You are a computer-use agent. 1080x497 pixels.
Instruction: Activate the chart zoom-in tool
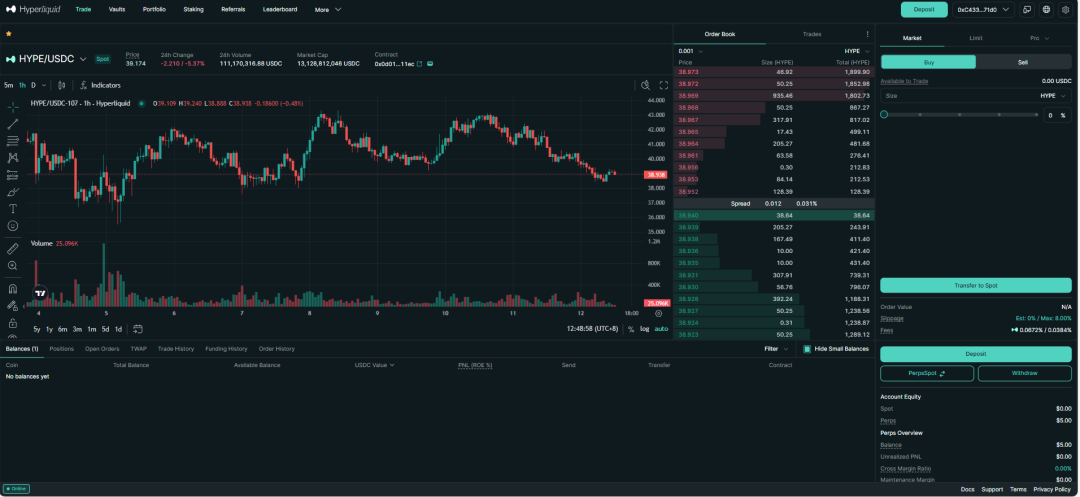click(12, 266)
